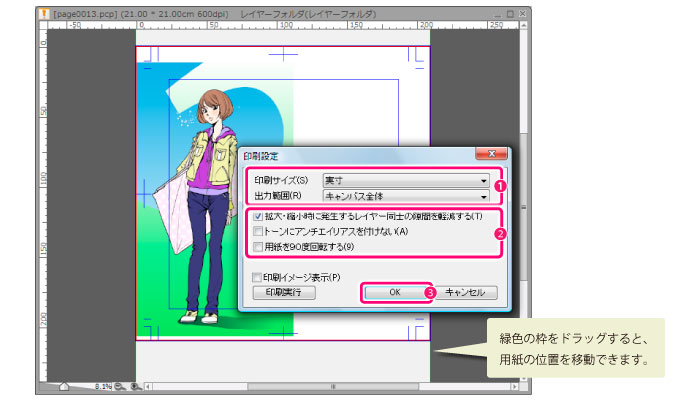The image size is (696, 399).
Task: Enable 印刷イメージ表示 checkbox
Action: coord(257,277)
